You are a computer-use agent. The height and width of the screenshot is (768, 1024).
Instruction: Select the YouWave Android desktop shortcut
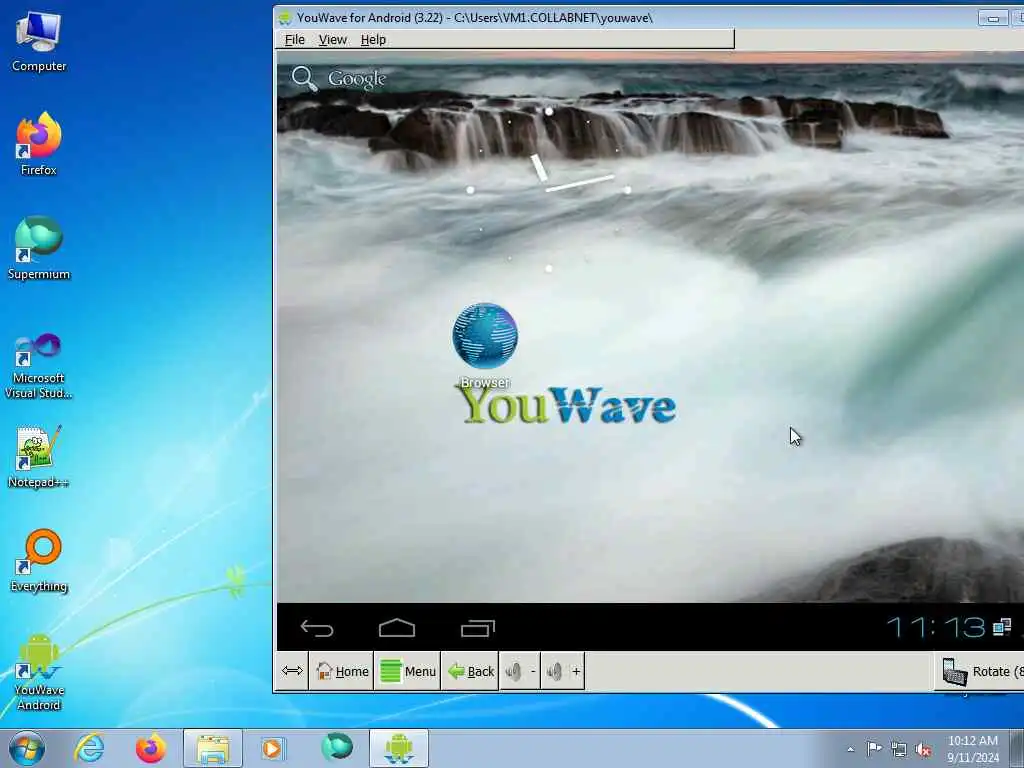(39, 672)
